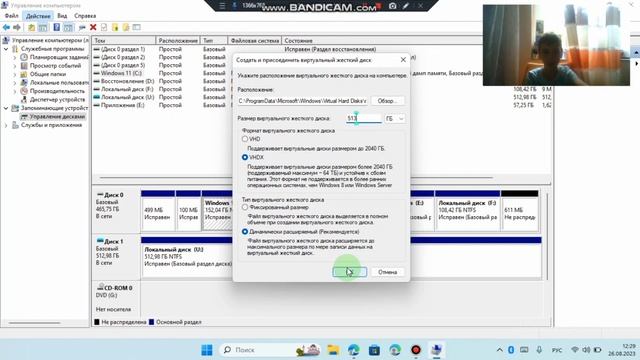
Task: Click the Up one level folder icon
Action: coord(31,27)
